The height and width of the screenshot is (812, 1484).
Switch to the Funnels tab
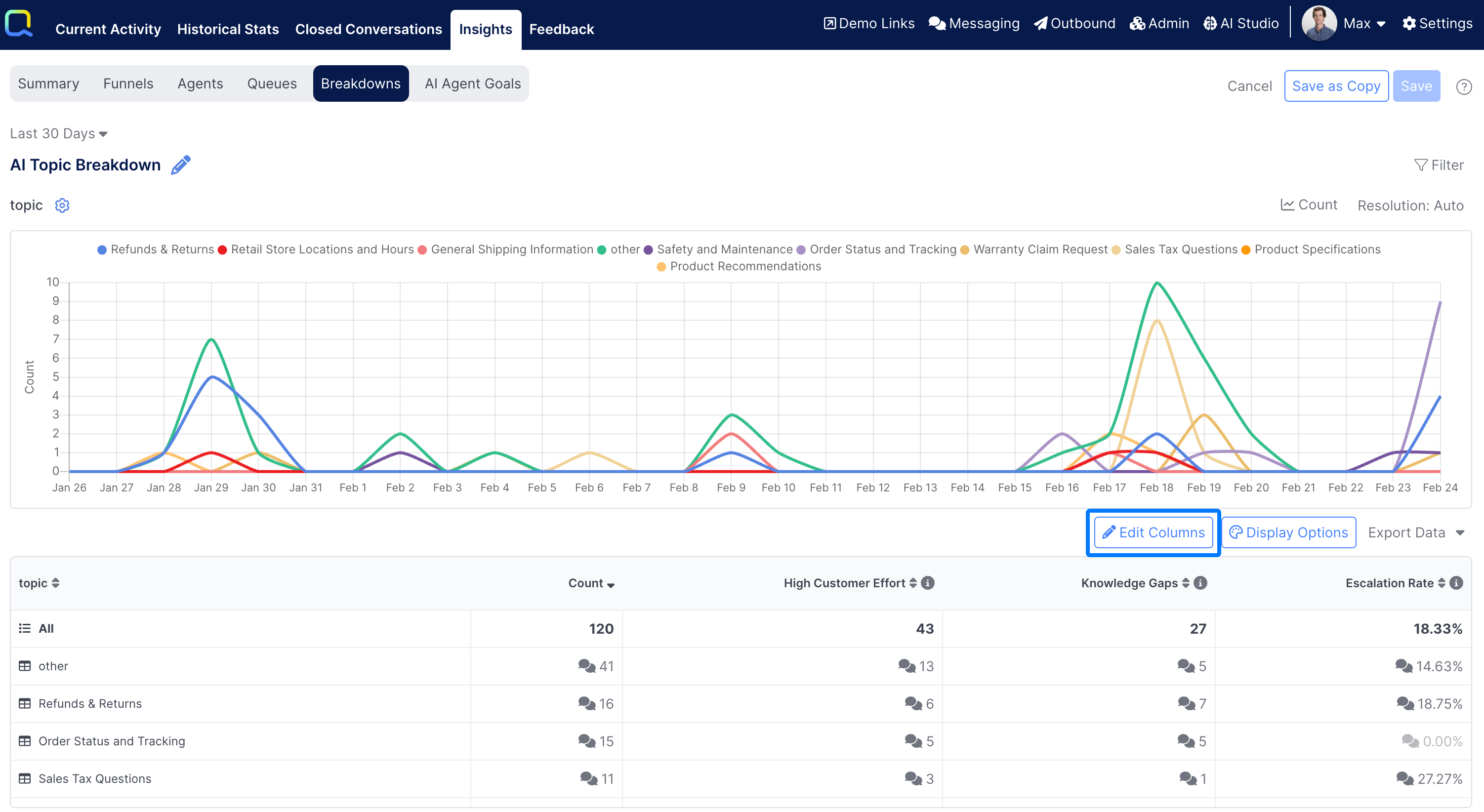[128, 83]
